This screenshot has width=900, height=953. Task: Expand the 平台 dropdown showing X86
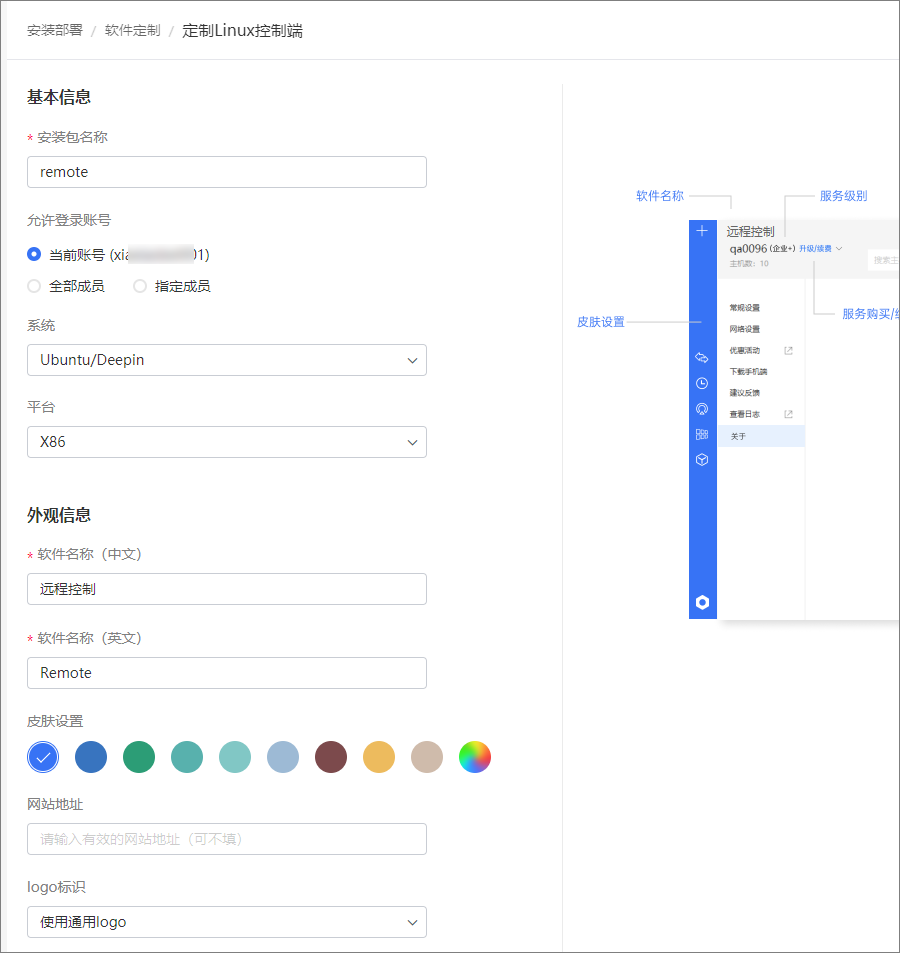(x=227, y=442)
